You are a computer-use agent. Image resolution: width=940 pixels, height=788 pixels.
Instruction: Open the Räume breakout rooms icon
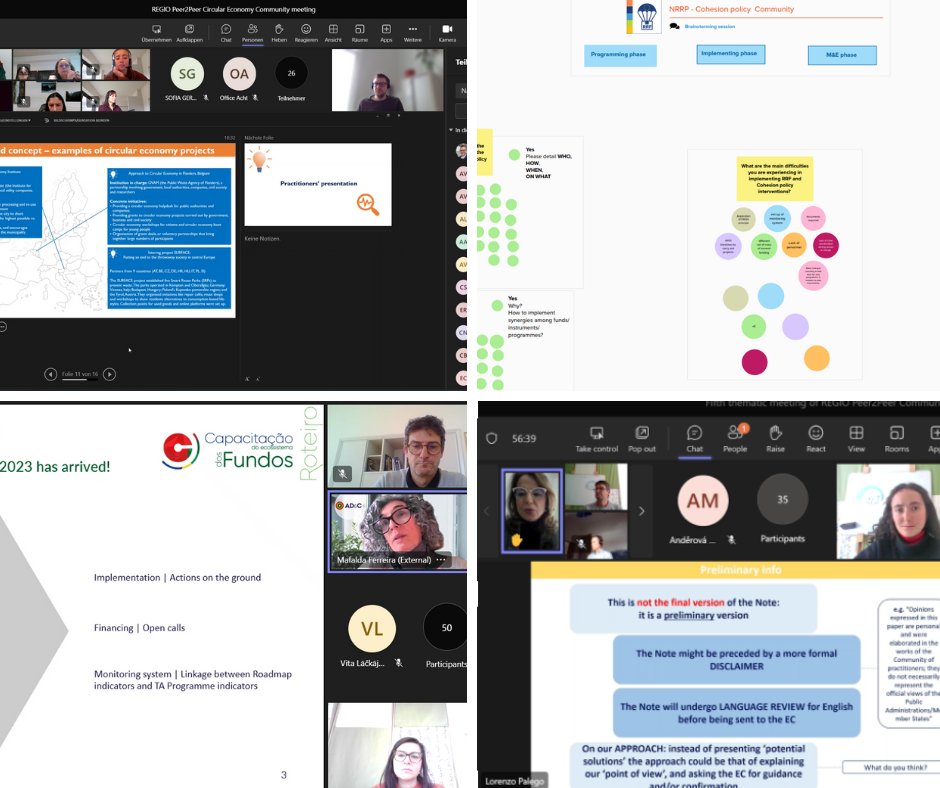click(x=360, y=34)
